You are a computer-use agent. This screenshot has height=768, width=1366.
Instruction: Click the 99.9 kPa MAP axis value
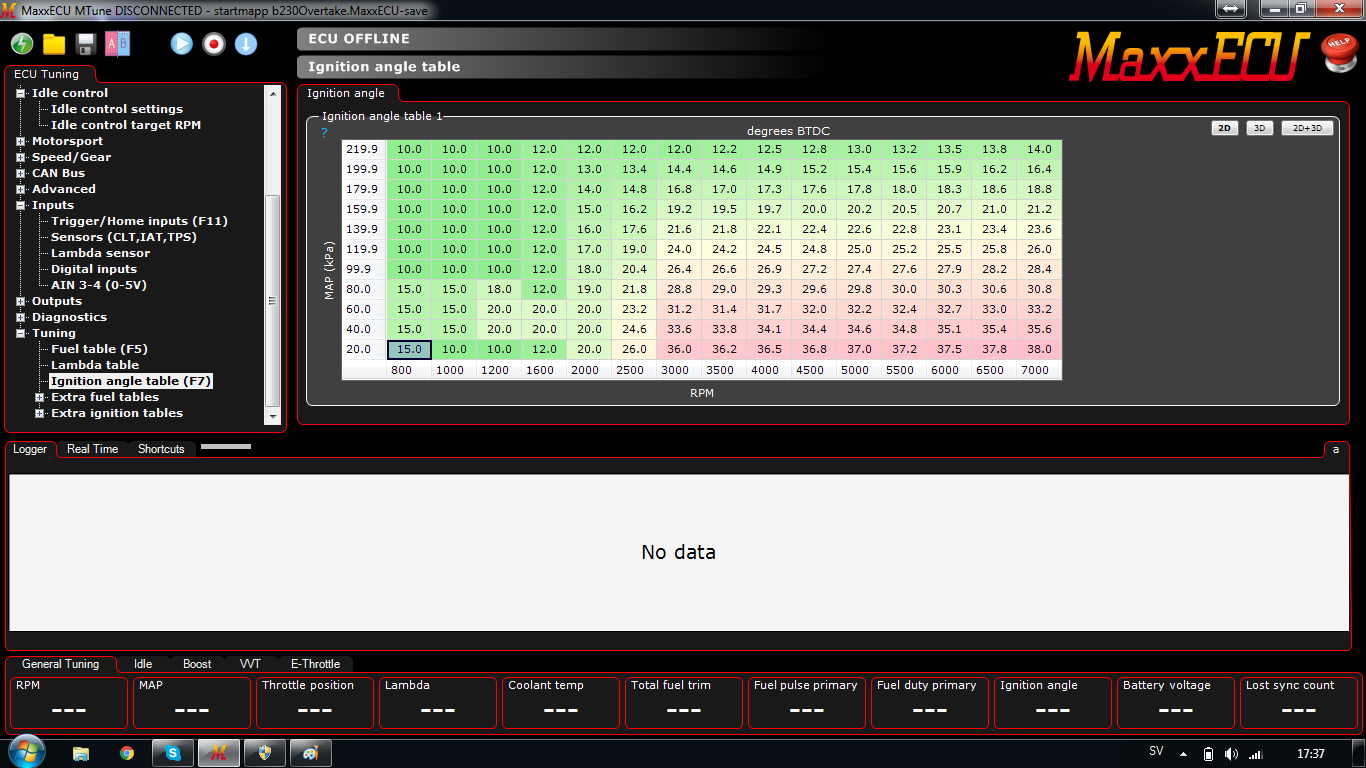click(x=362, y=270)
